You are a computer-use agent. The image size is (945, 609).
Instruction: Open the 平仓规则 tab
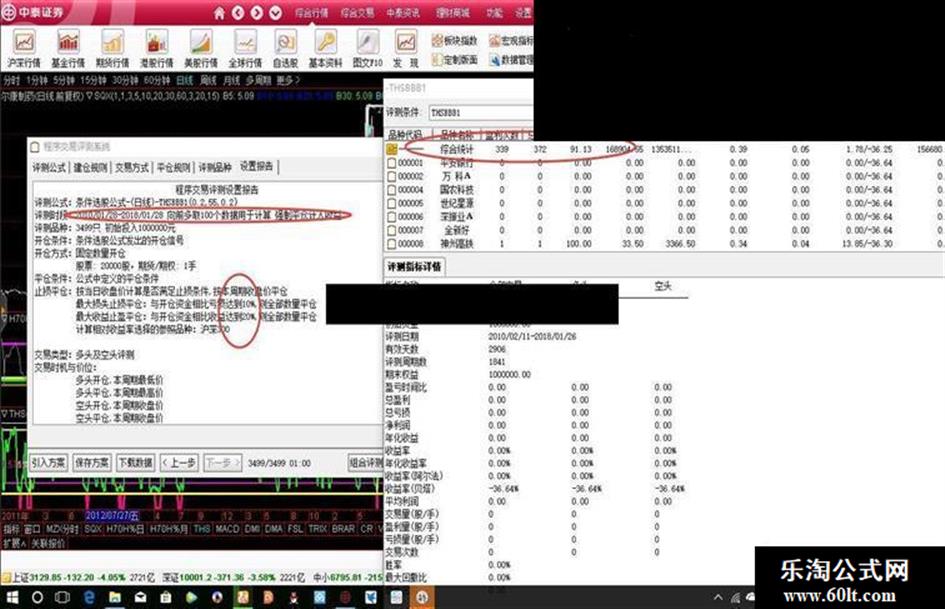(x=174, y=167)
